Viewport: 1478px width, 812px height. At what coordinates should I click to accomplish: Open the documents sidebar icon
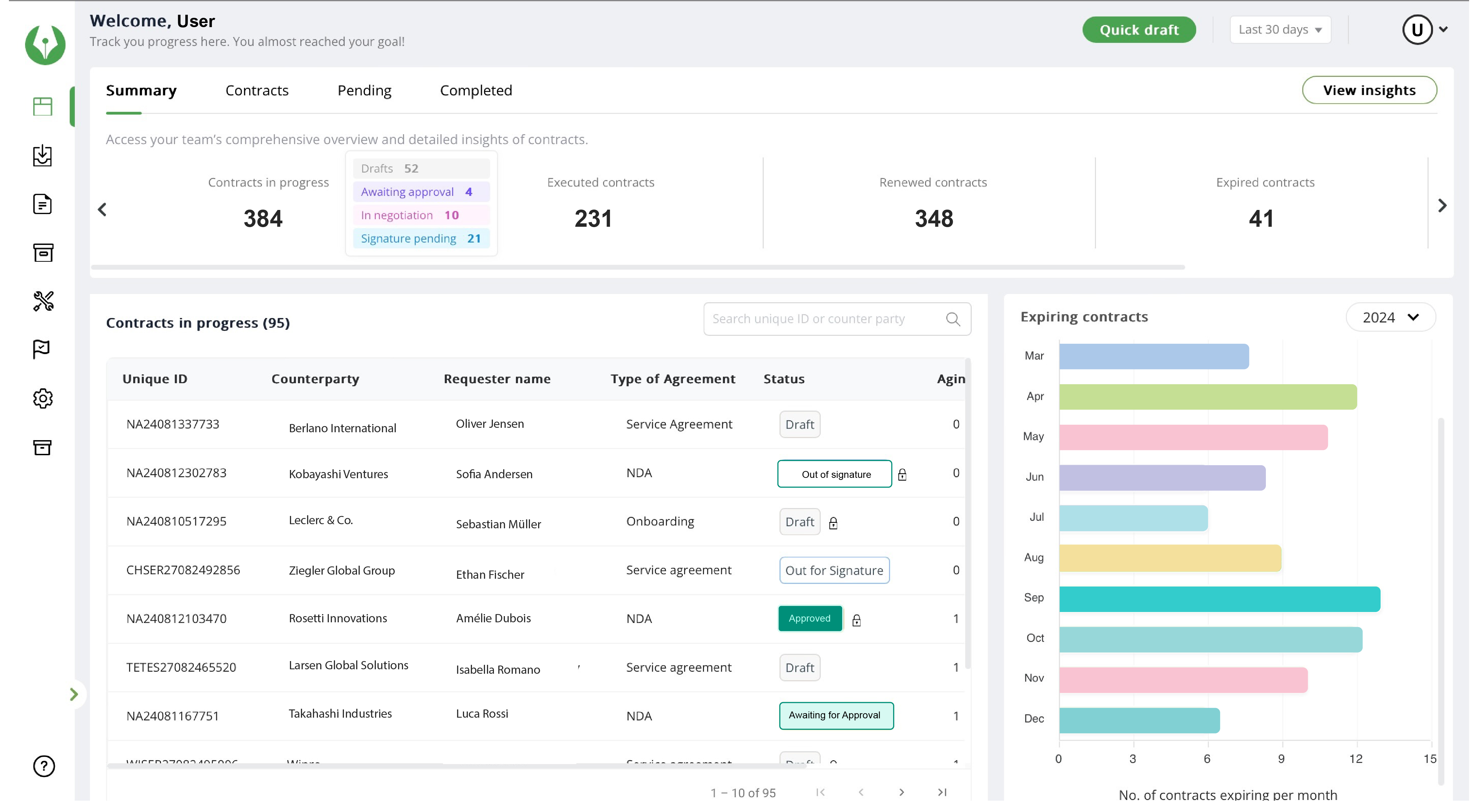(x=43, y=204)
